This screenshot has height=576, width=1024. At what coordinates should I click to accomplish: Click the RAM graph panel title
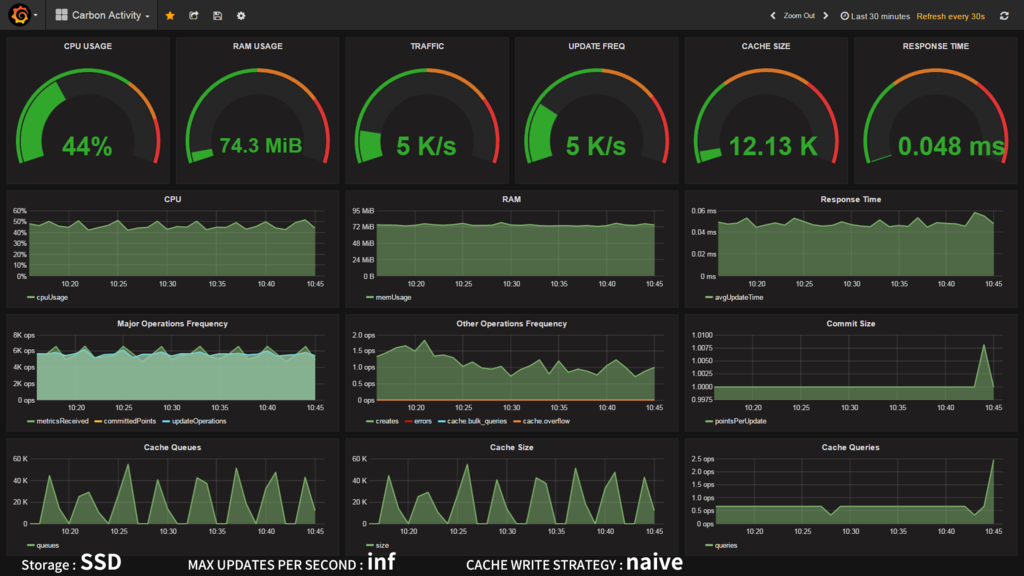pos(511,199)
